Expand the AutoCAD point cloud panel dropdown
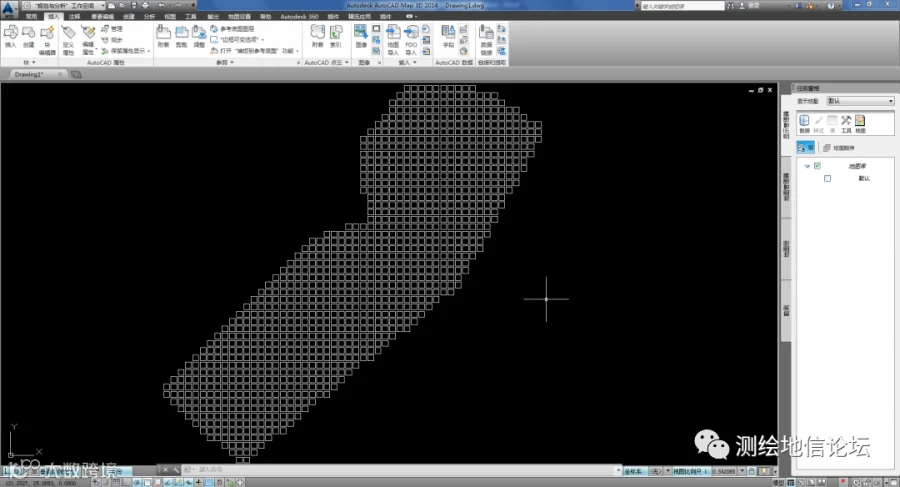 click(327, 62)
